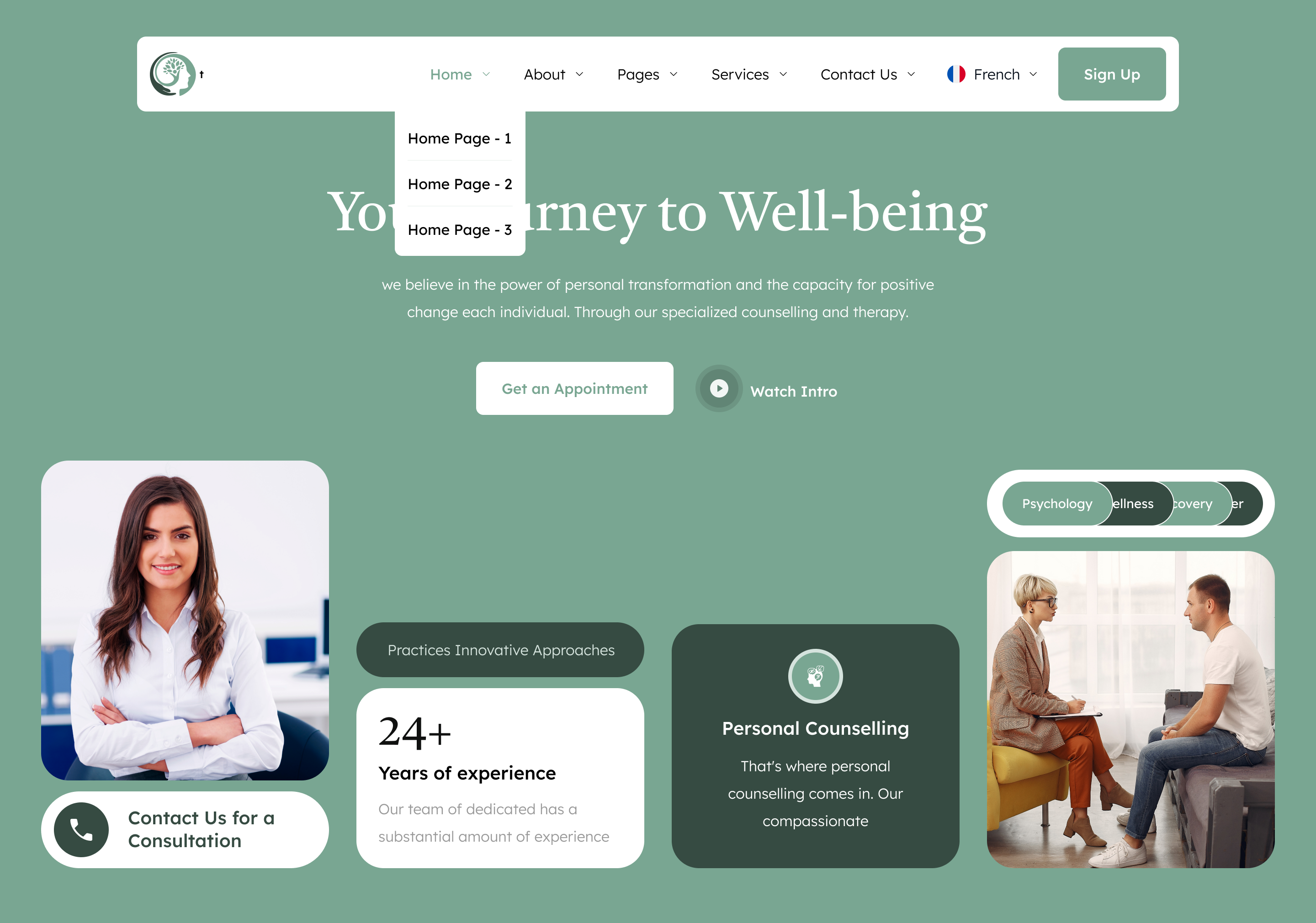Open the French language selector
1316x923 pixels.
coord(992,74)
